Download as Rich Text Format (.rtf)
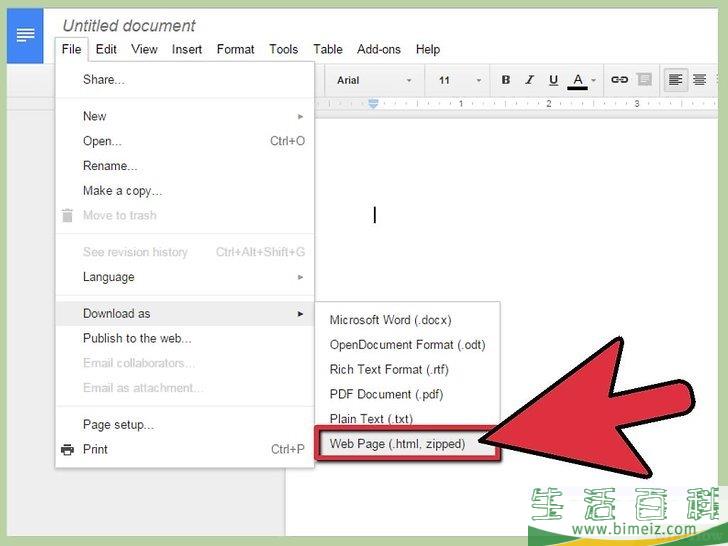 point(408,370)
